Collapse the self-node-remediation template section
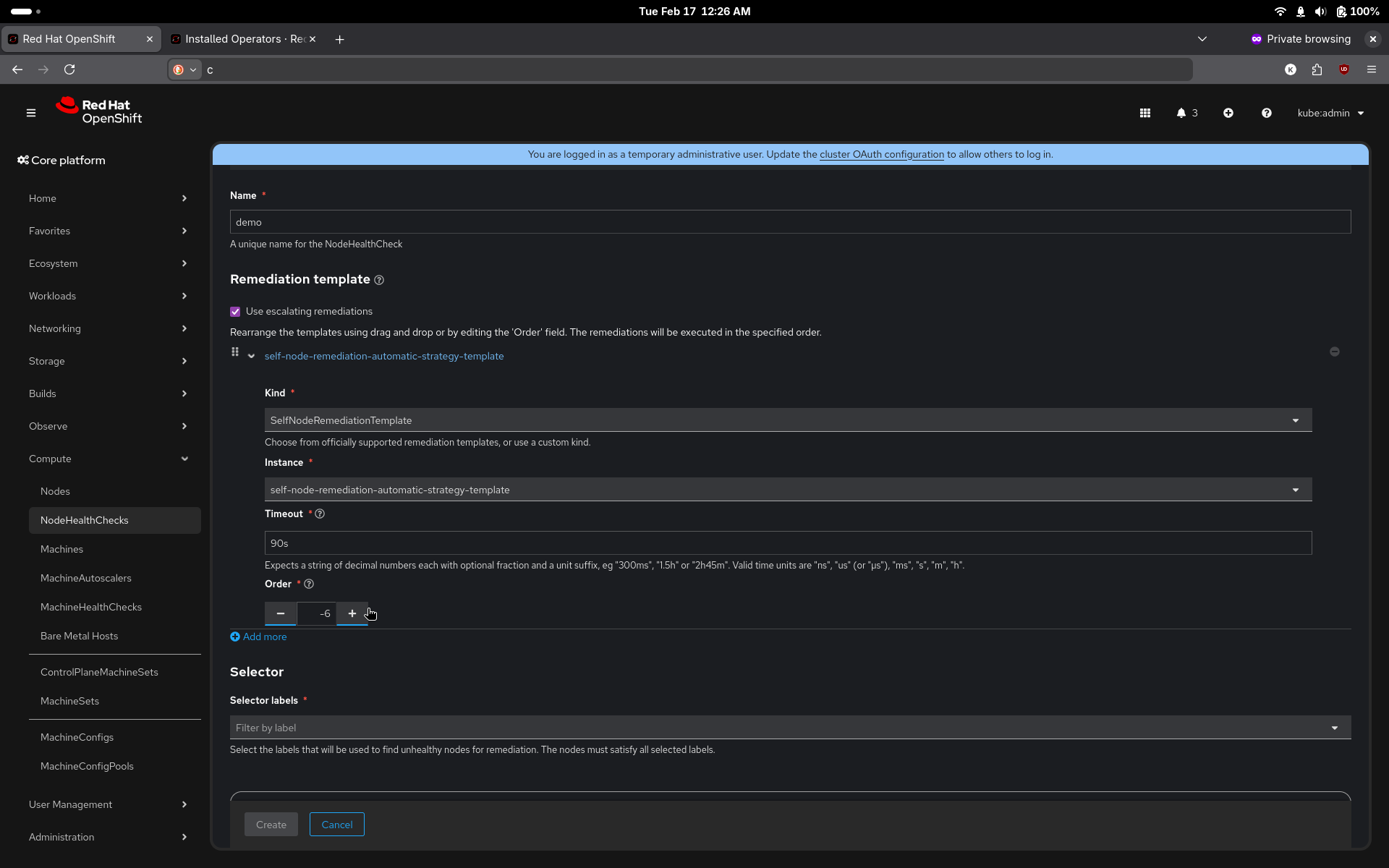This screenshot has height=868, width=1389. click(252, 356)
